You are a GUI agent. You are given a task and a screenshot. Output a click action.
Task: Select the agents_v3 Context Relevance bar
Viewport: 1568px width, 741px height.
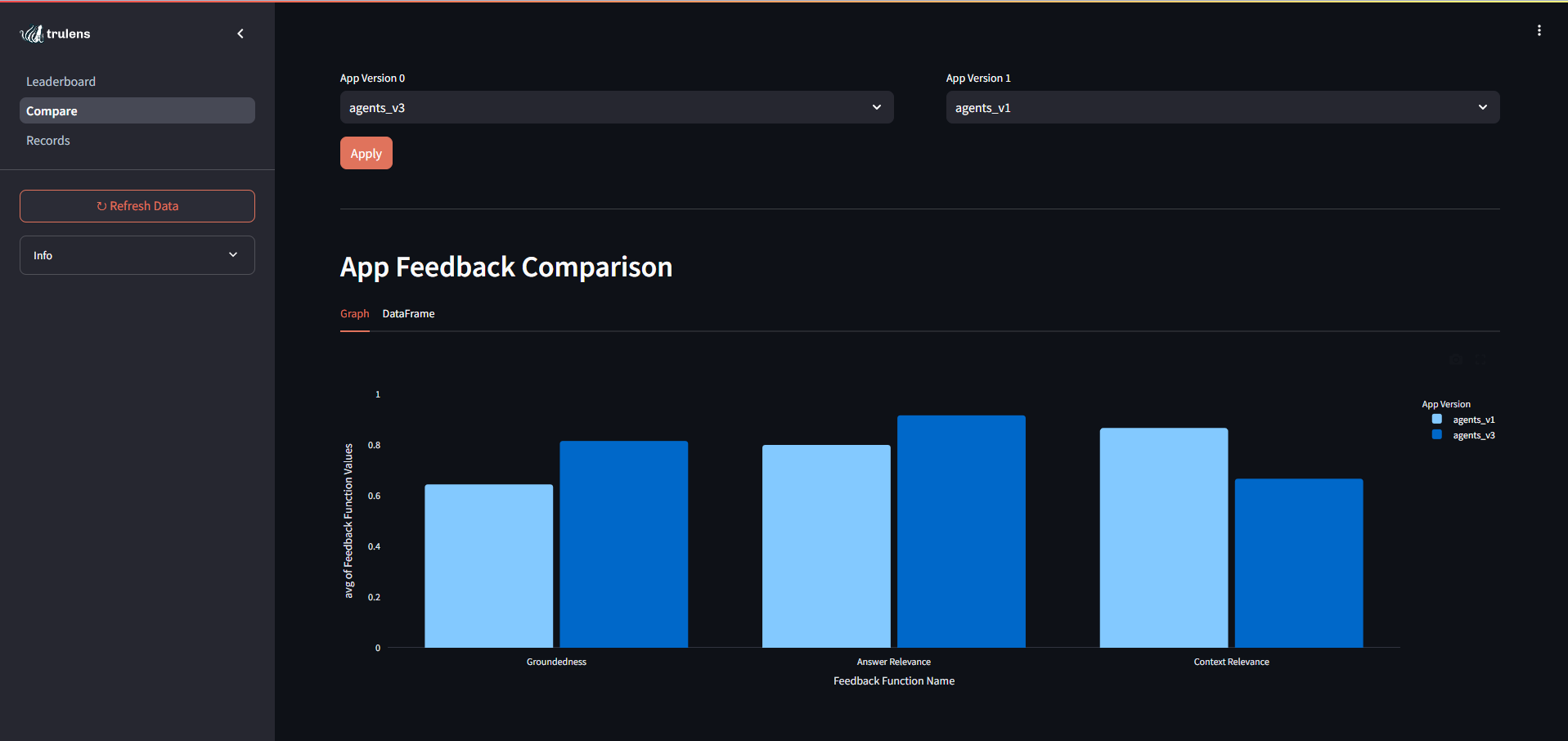(x=1299, y=564)
